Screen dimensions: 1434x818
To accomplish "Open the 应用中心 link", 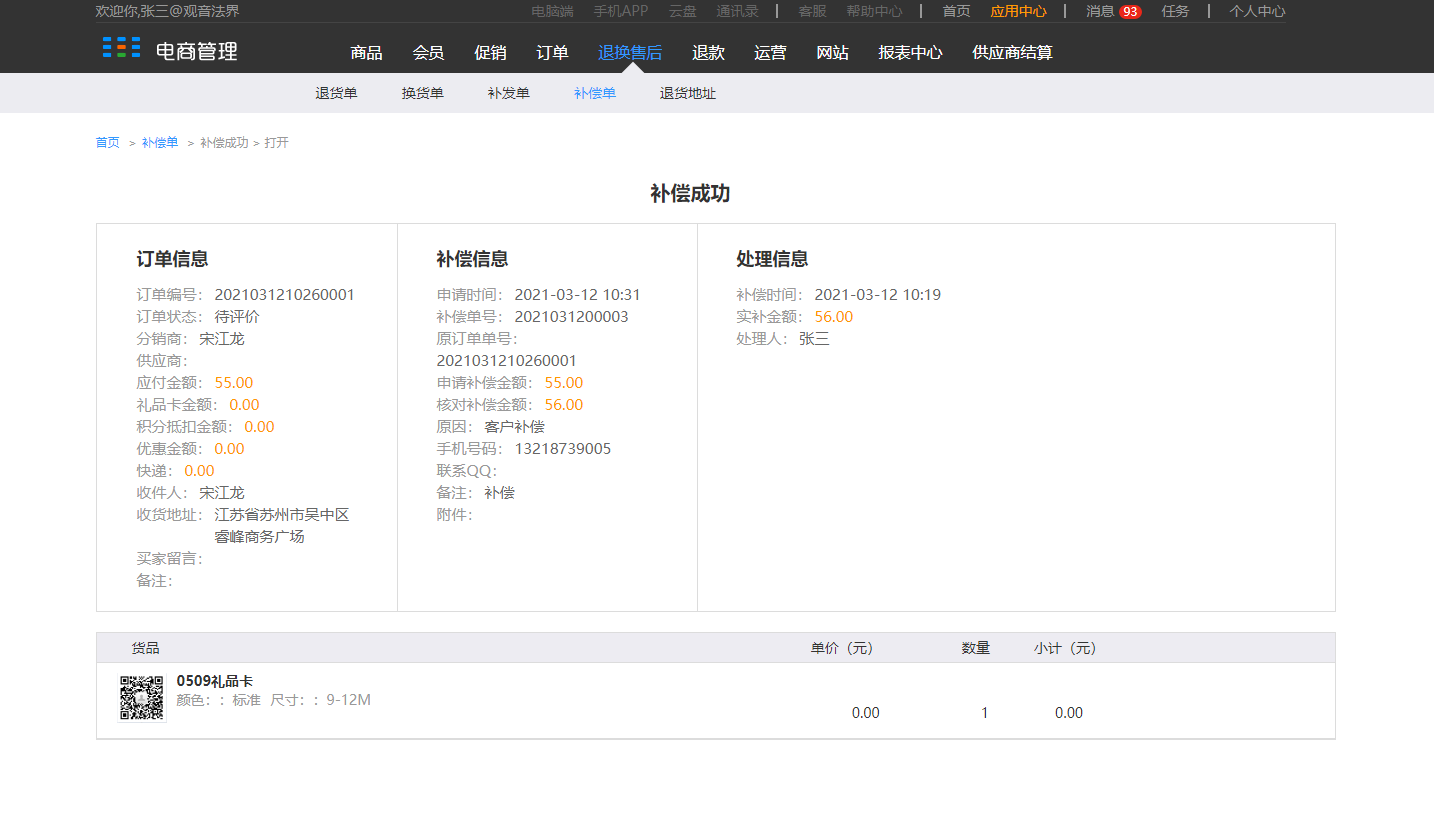I will pos(1019,12).
